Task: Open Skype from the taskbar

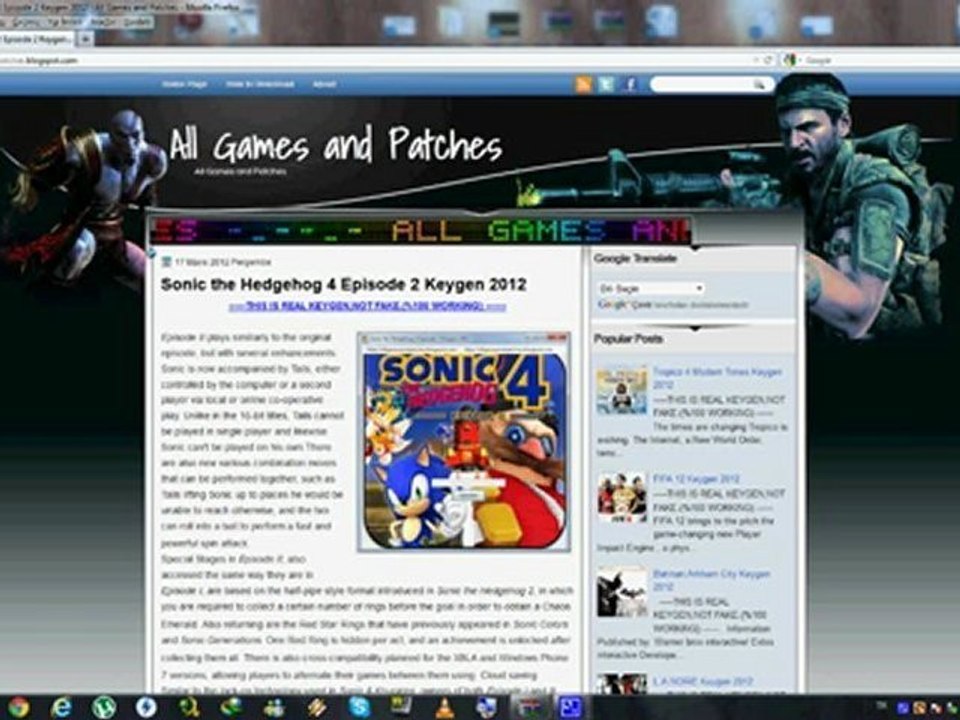Action: coord(359,707)
